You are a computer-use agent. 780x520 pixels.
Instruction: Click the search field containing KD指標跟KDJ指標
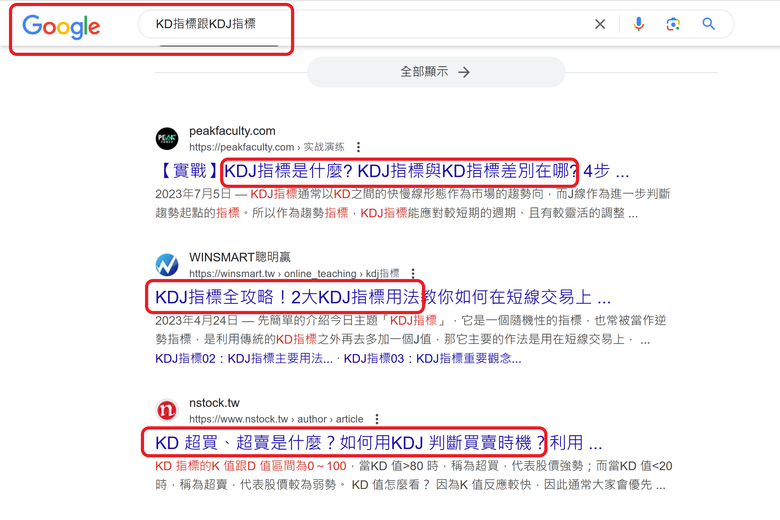(368, 24)
